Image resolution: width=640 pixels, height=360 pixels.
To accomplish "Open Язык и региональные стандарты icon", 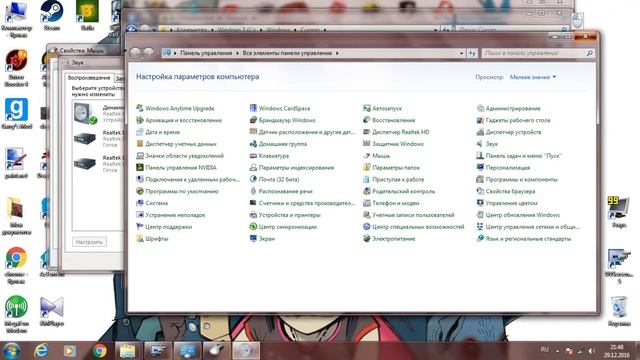I will tap(480, 238).
